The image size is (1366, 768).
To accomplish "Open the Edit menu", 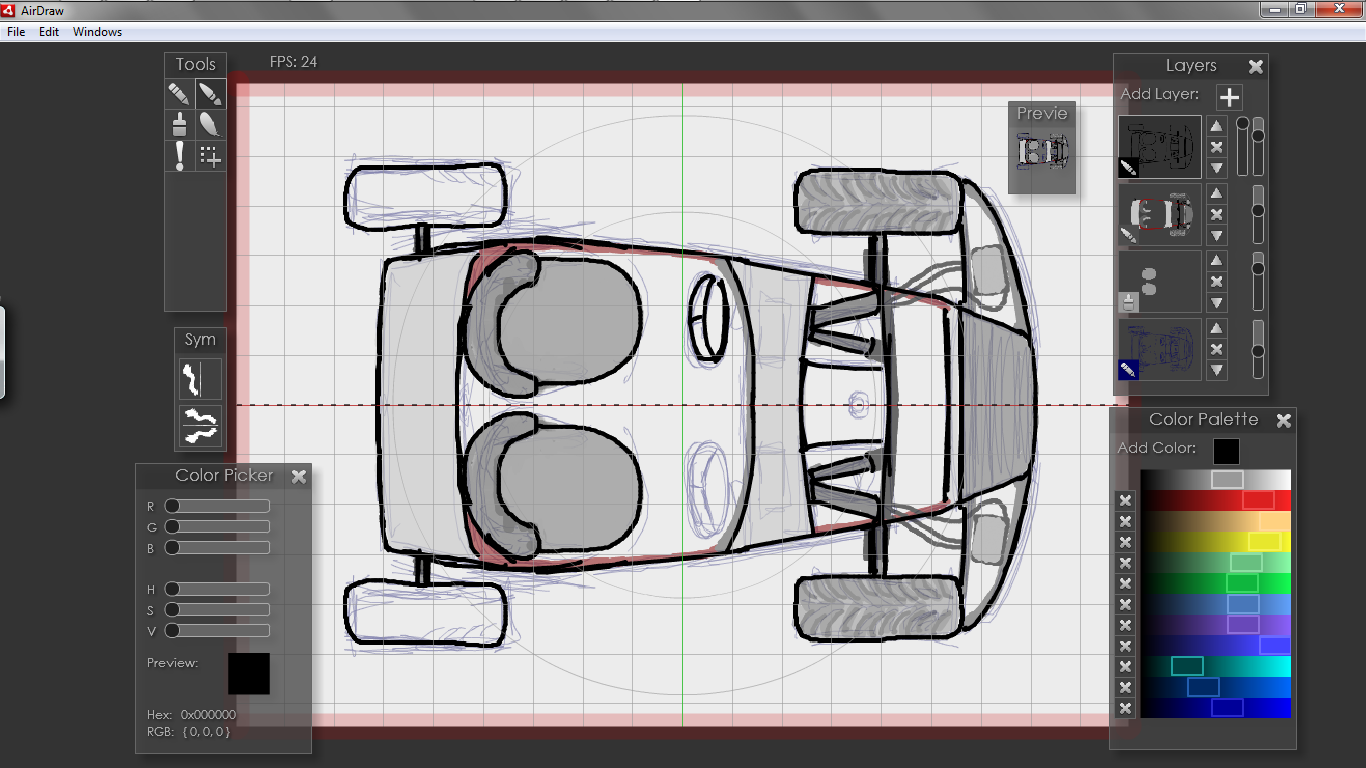I will click(48, 31).
